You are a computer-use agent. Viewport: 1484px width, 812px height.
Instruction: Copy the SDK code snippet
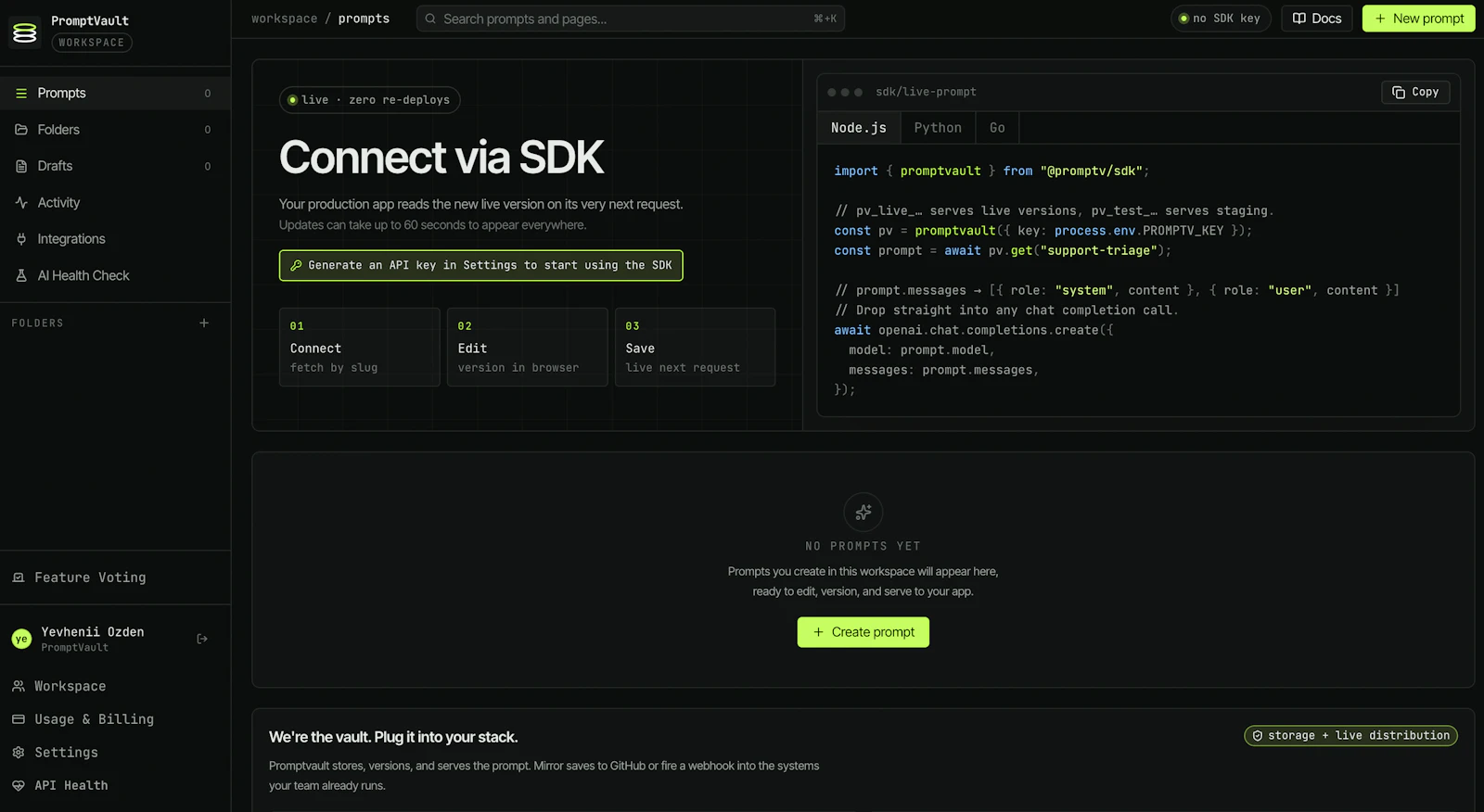tap(1415, 92)
